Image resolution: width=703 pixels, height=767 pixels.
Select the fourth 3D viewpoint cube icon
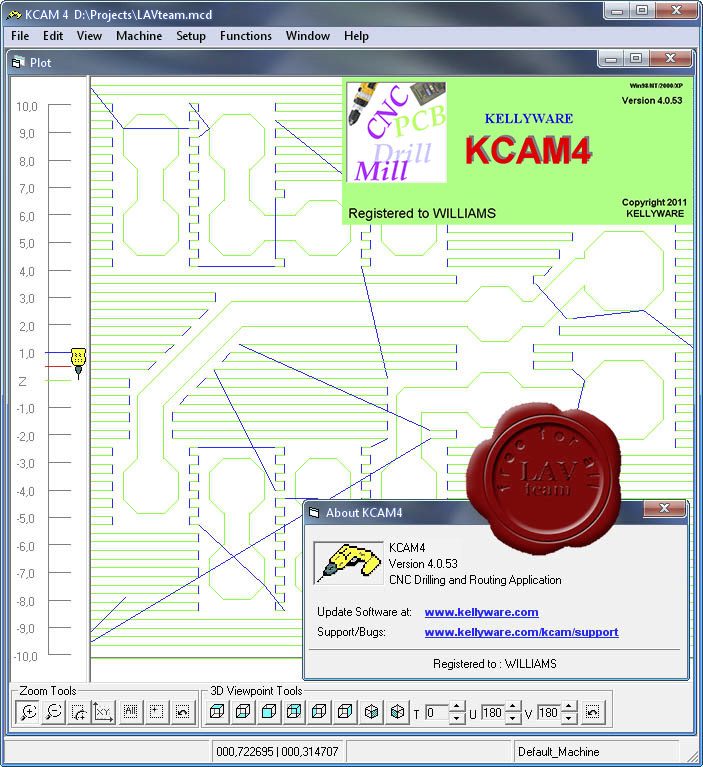294,712
